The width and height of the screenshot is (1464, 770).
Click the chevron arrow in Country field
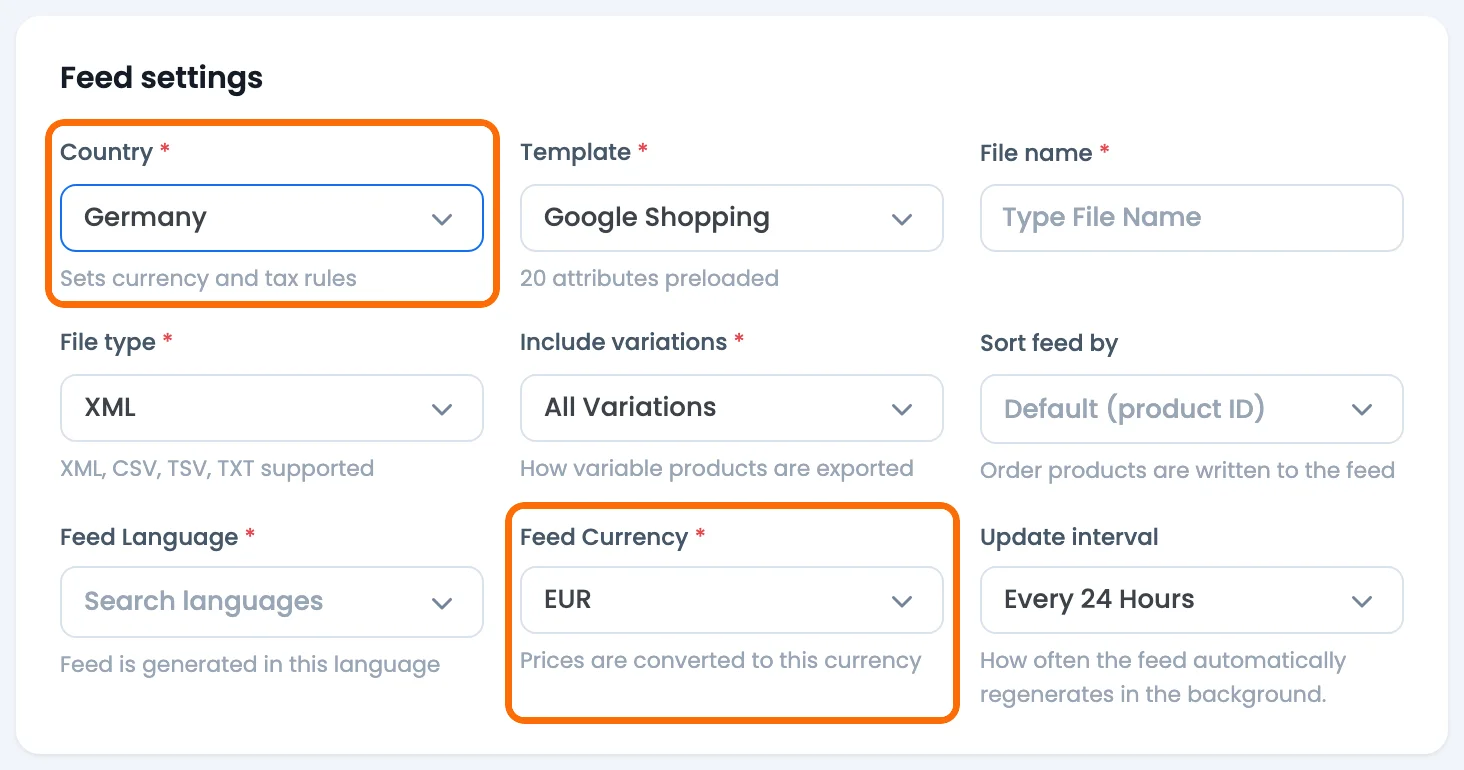(x=442, y=219)
